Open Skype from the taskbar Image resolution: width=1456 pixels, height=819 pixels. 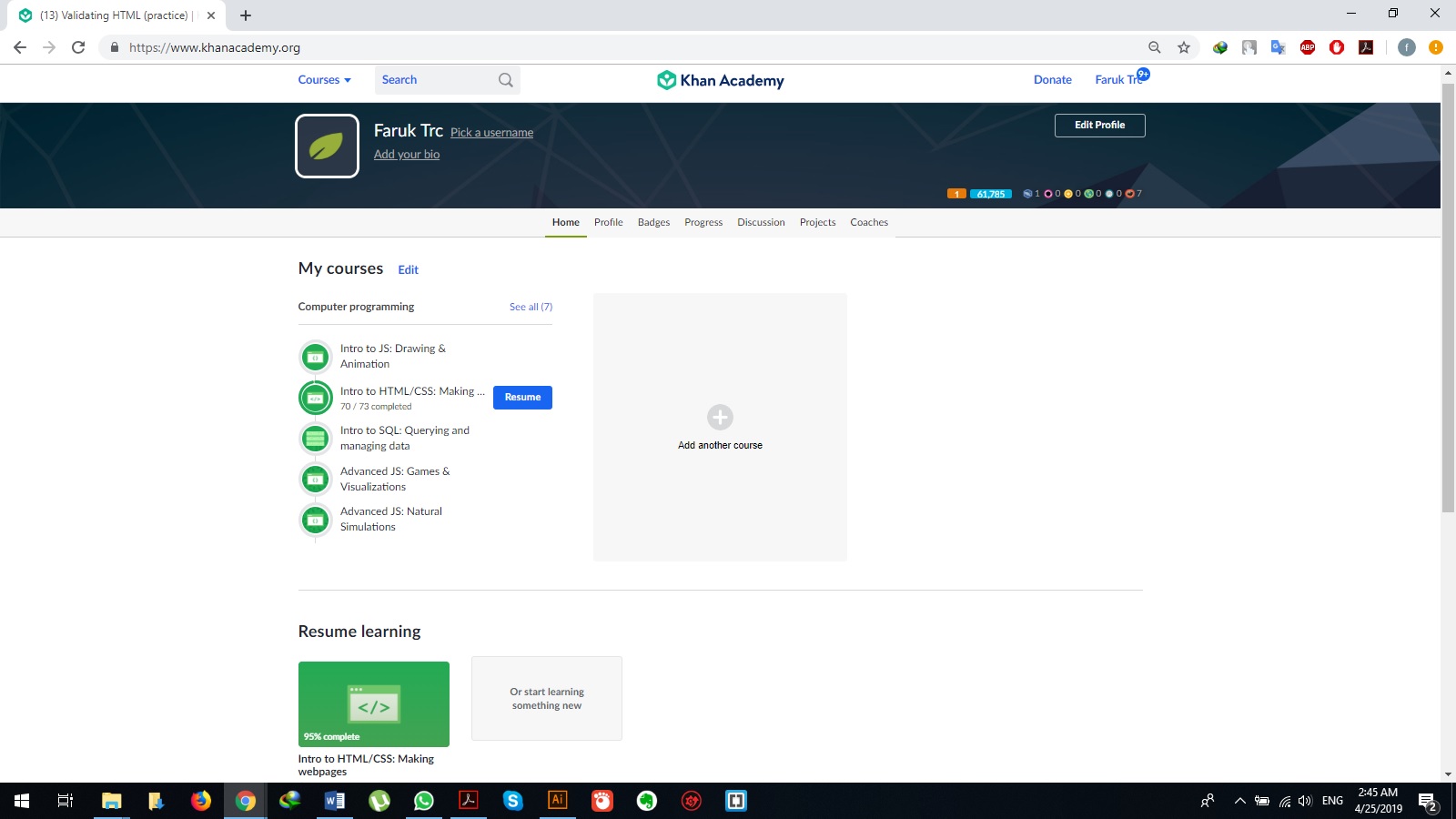(513, 801)
